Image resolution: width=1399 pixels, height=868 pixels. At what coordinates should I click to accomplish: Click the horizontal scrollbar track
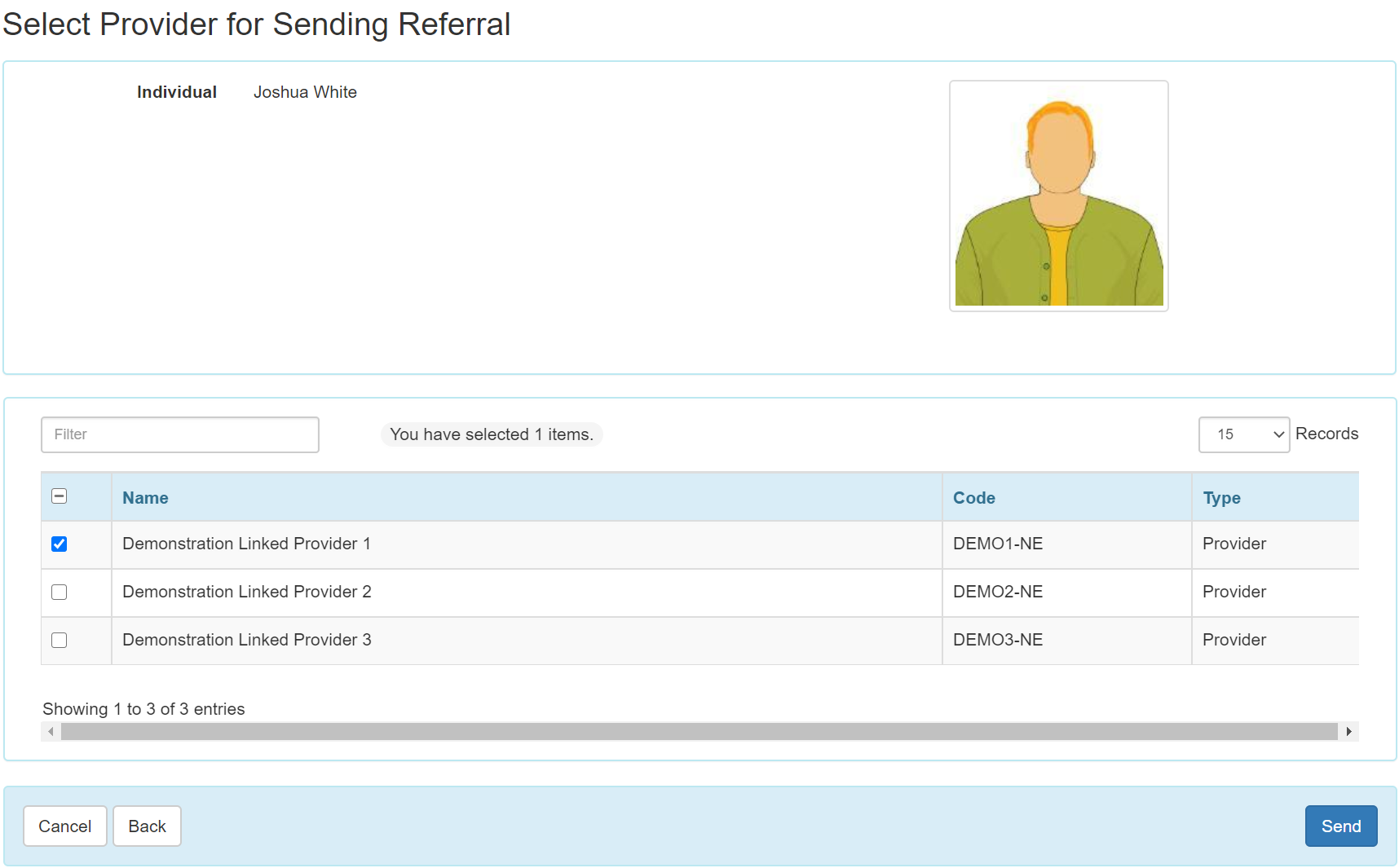pos(699,732)
